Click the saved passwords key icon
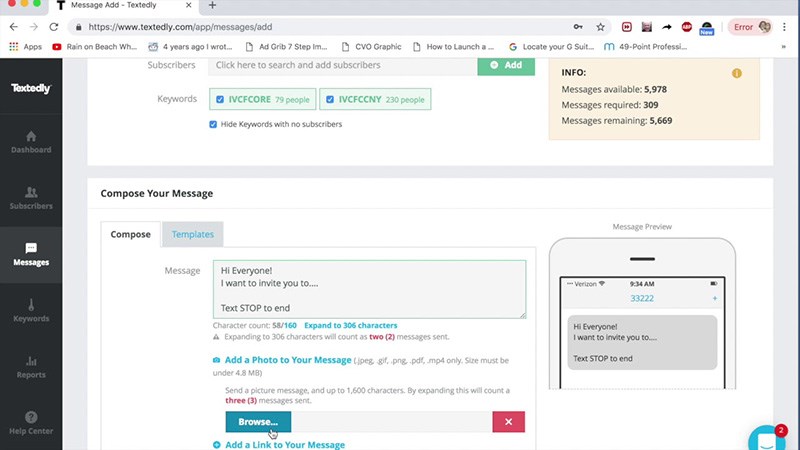The height and width of the screenshot is (450, 800). tap(578, 27)
